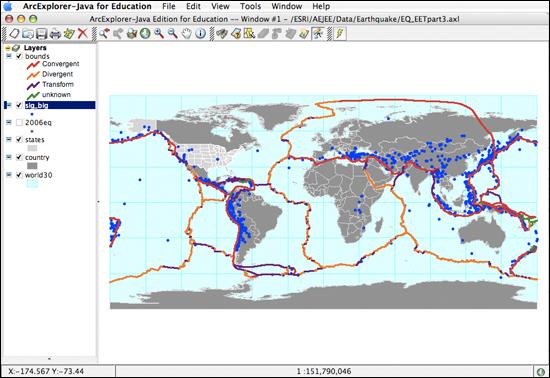Viewport: 550px width, 378px height.
Task: Select the Zoom In magnifier tool
Action: 159,33
